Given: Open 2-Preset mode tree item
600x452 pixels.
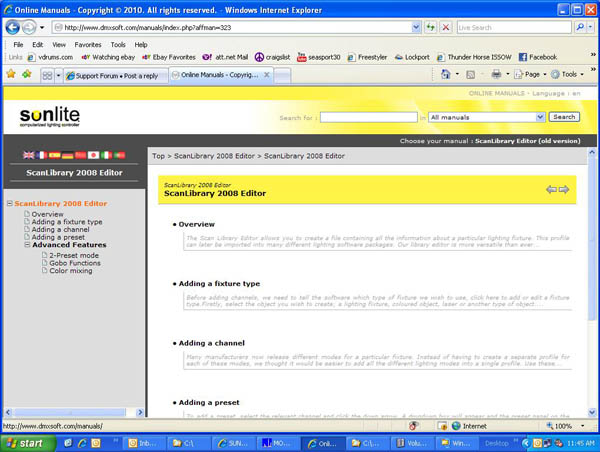Looking at the screenshot, I should tap(74, 255).
